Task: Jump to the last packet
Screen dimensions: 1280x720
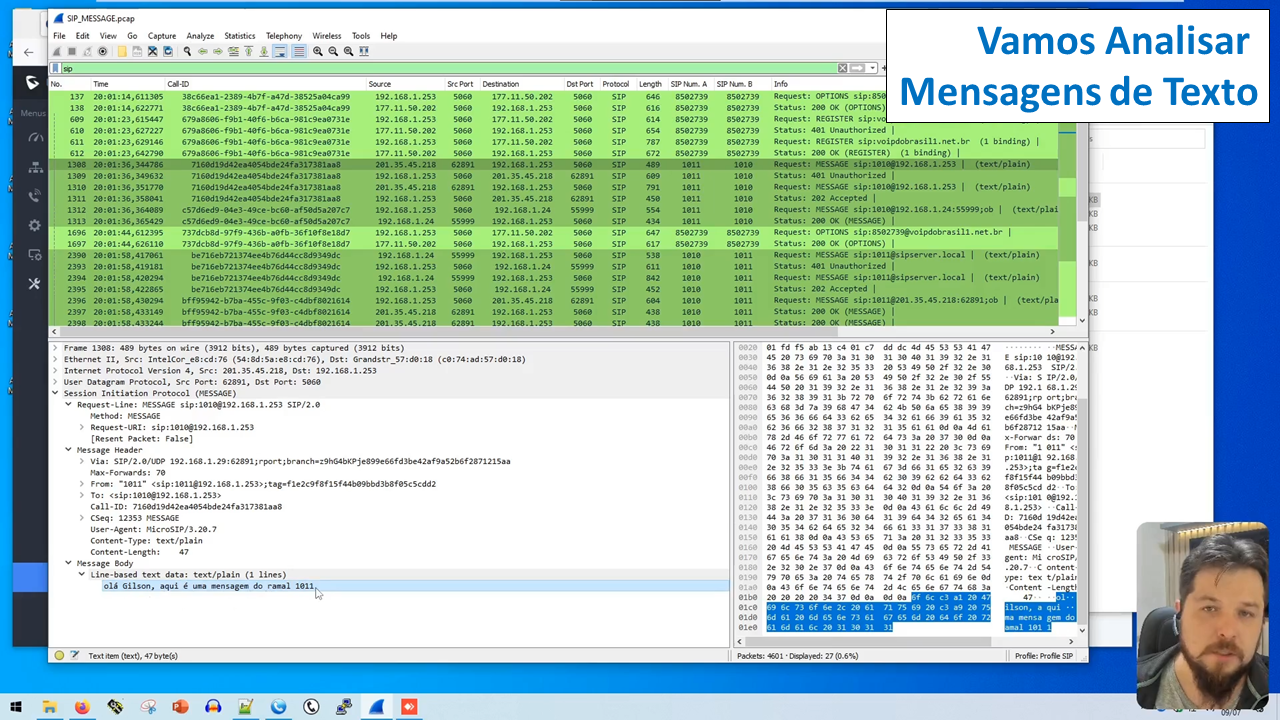Action: (264, 51)
